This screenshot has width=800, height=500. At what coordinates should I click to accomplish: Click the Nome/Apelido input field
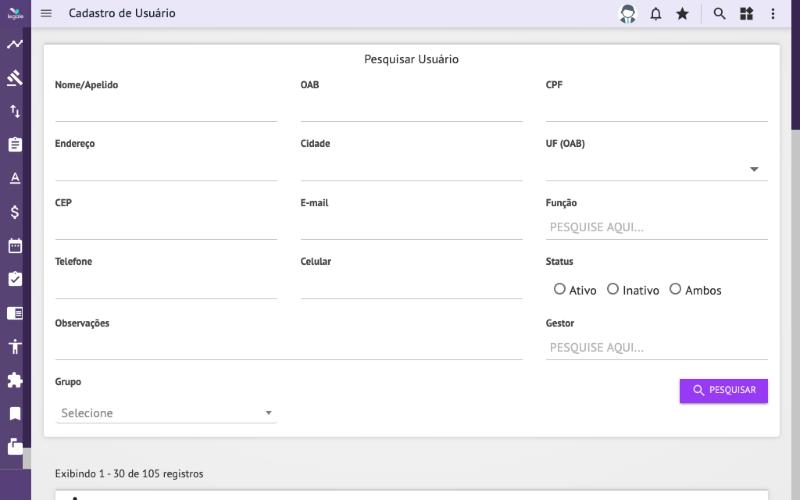166,110
